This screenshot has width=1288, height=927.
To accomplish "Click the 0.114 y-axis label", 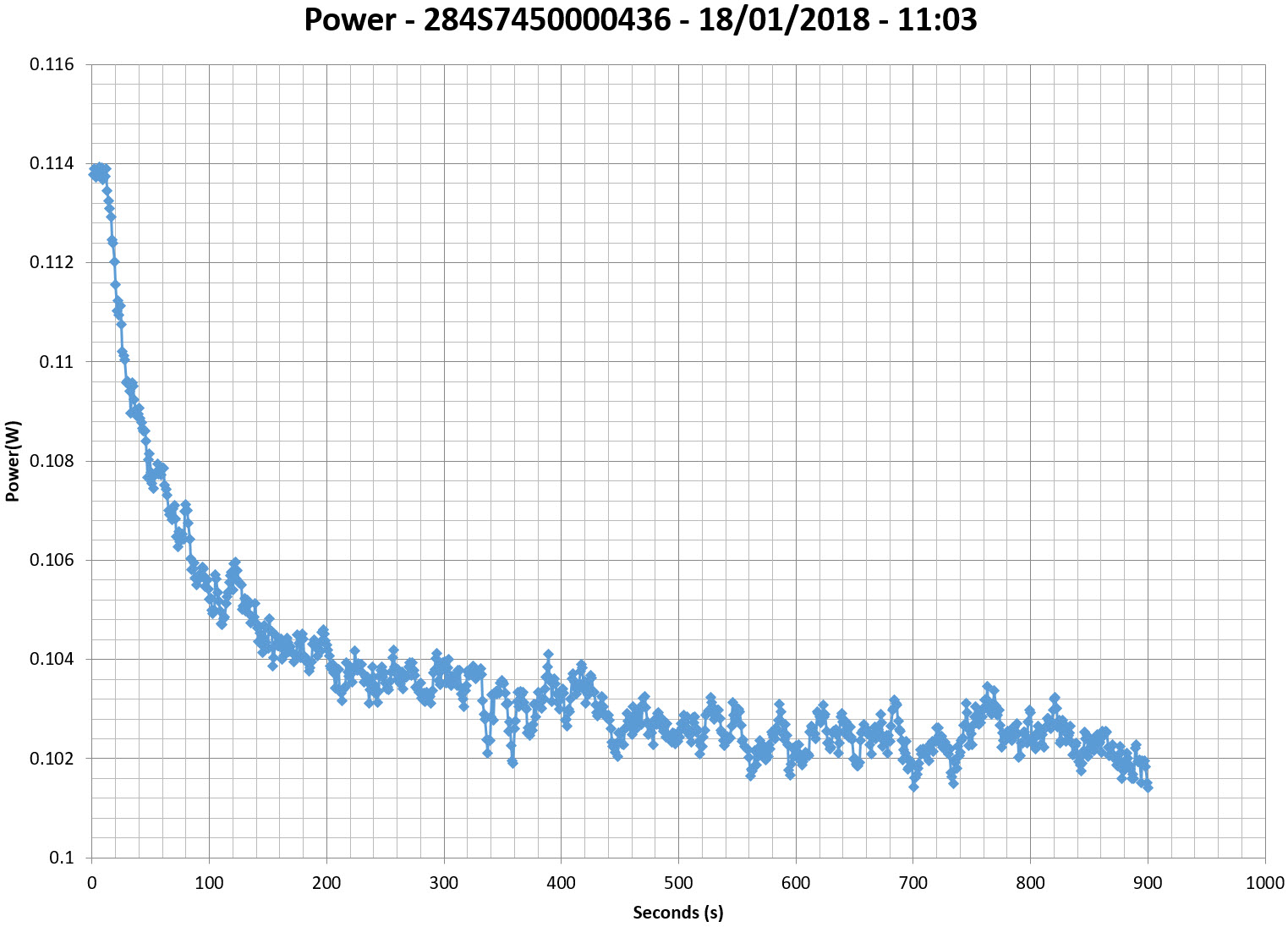I will coord(52,164).
